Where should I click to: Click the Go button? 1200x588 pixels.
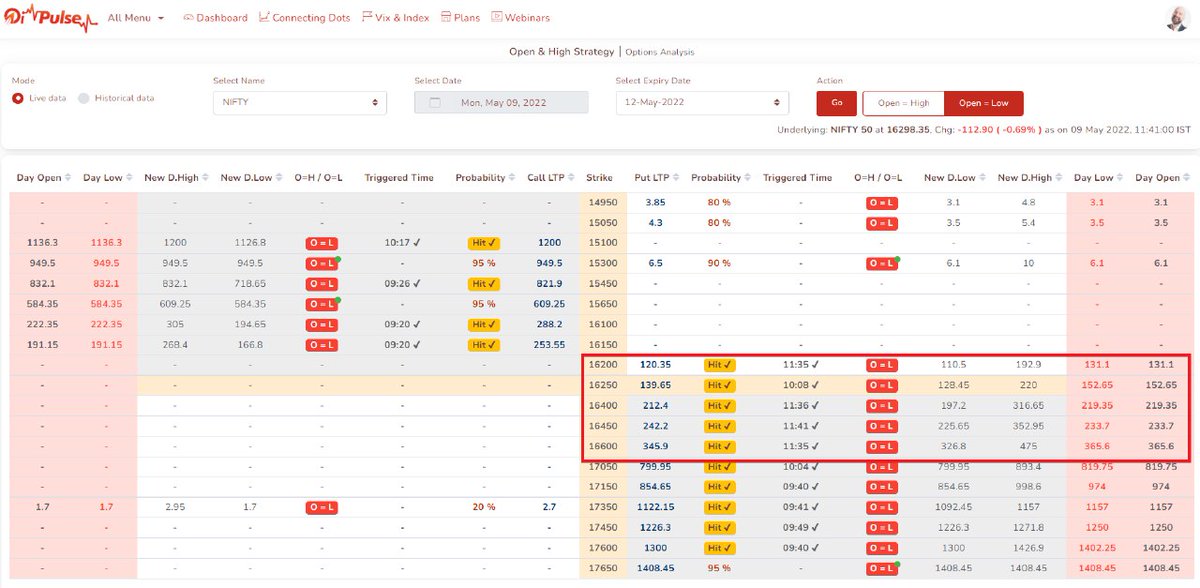pyautogui.click(x=836, y=103)
